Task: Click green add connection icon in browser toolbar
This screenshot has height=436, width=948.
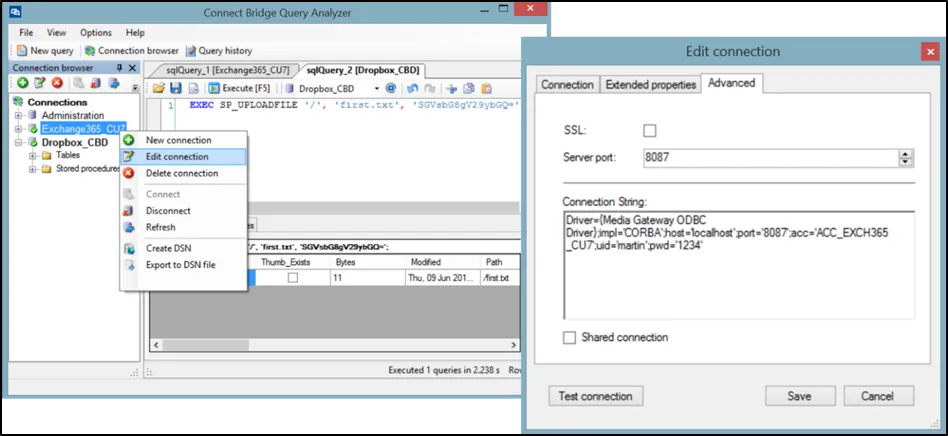Action: click(22, 83)
